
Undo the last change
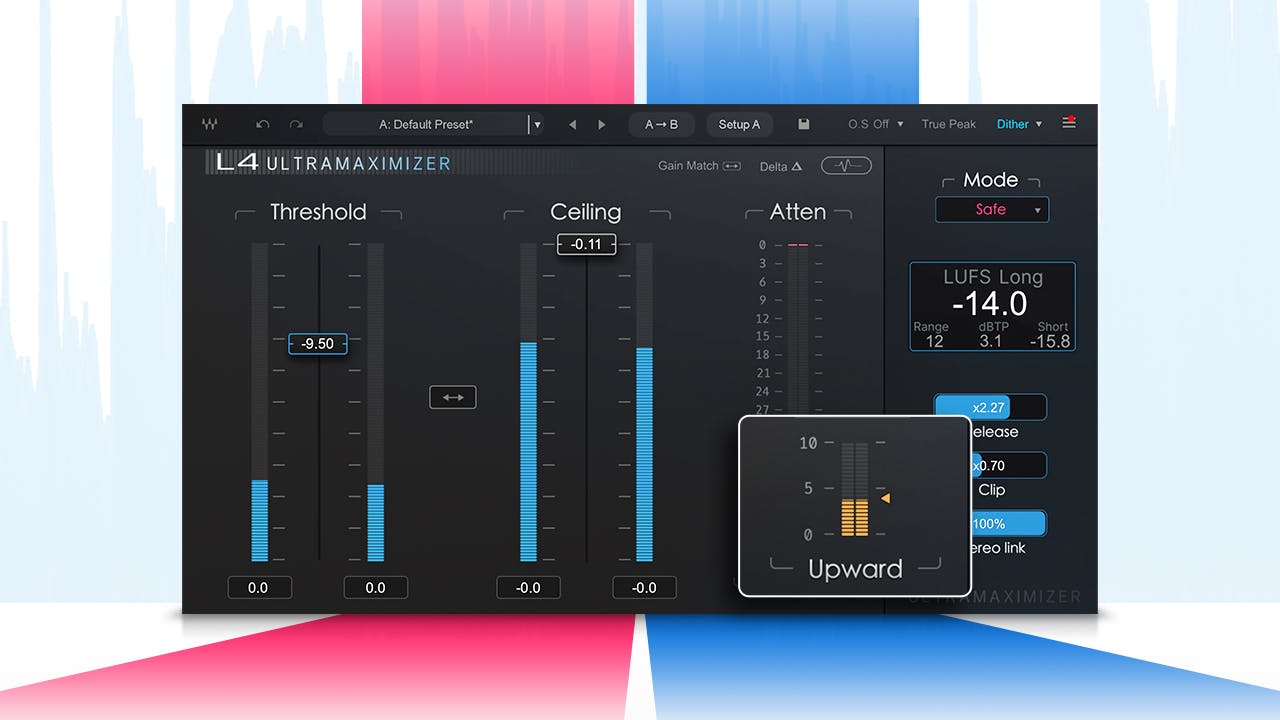[x=263, y=123]
